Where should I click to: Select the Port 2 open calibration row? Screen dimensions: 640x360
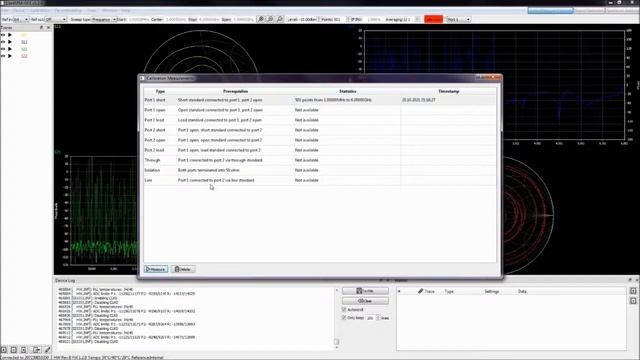click(x=320, y=140)
